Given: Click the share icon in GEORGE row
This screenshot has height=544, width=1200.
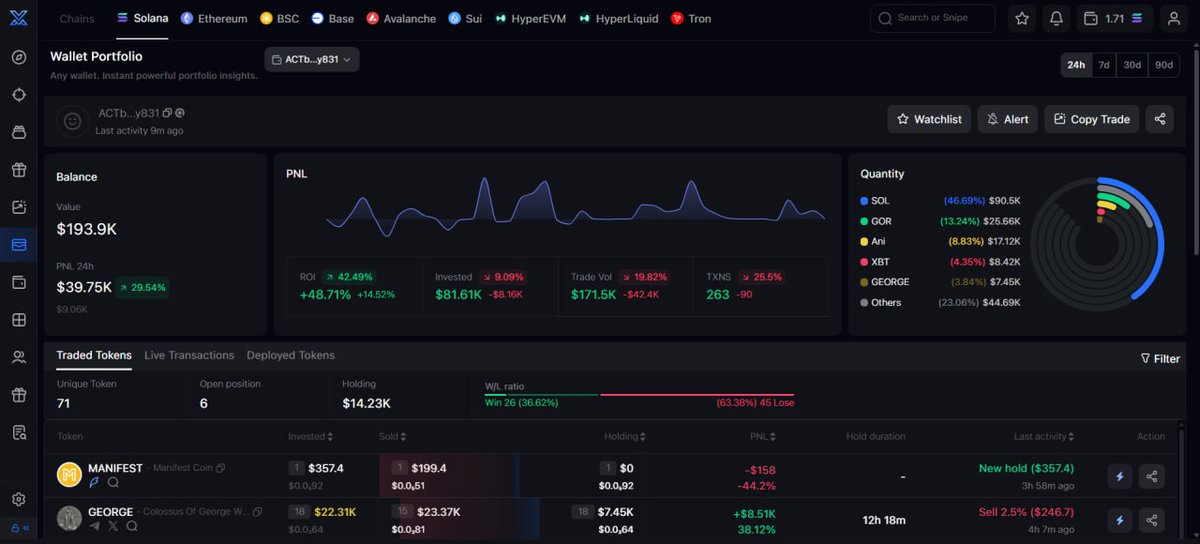Looking at the screenshot, I should point(1152,519).
